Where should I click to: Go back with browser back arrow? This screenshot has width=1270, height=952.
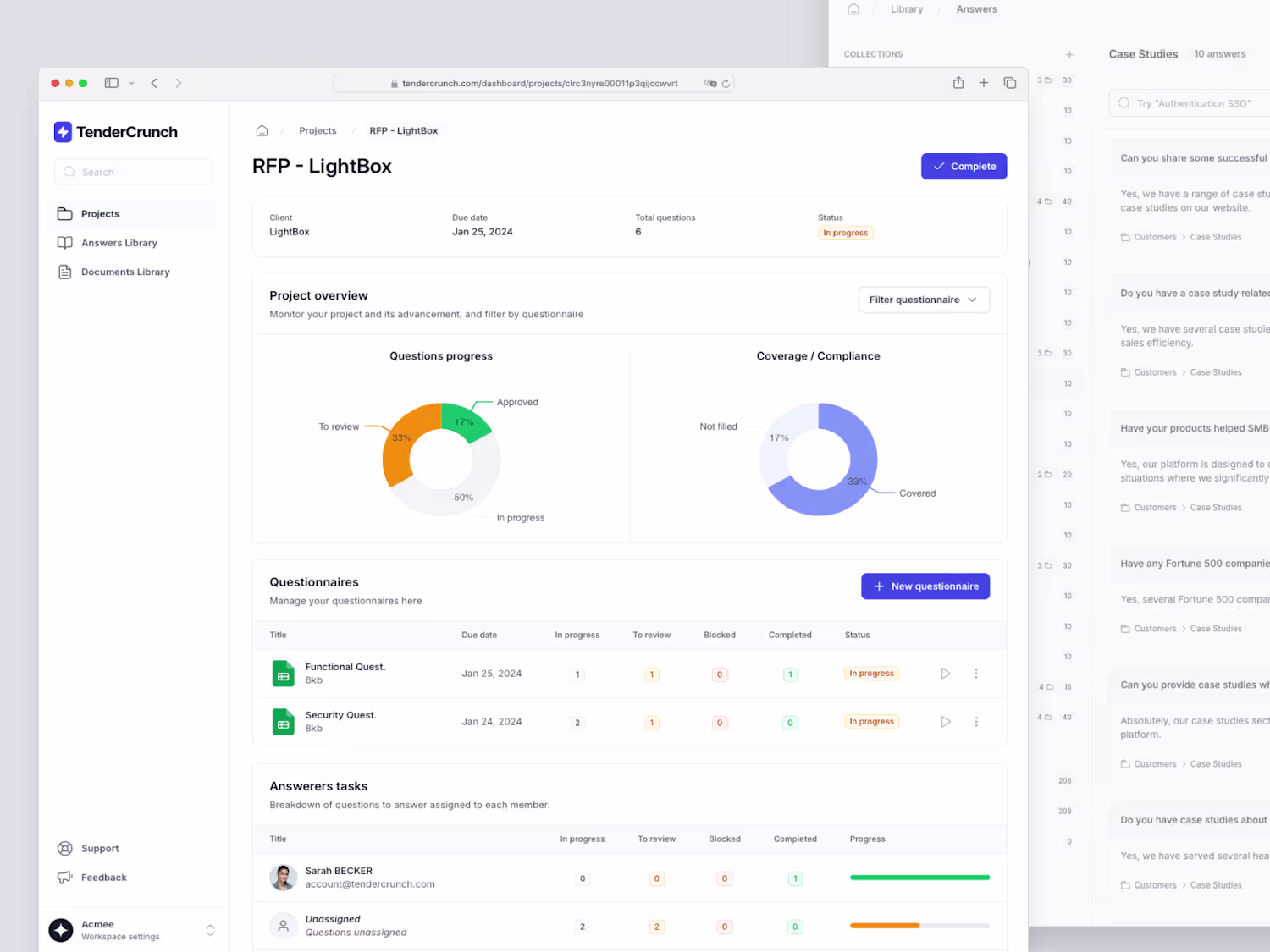(x=154, y=83)
